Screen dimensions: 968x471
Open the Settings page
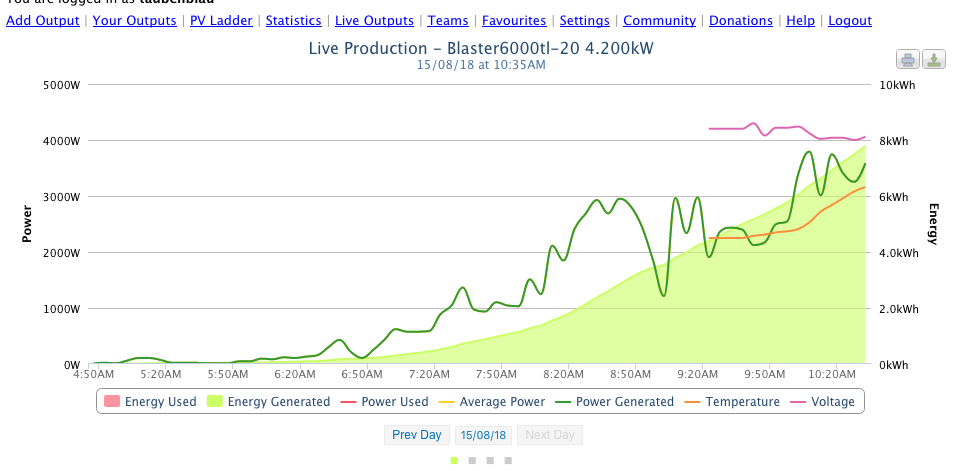pos(585,20)
